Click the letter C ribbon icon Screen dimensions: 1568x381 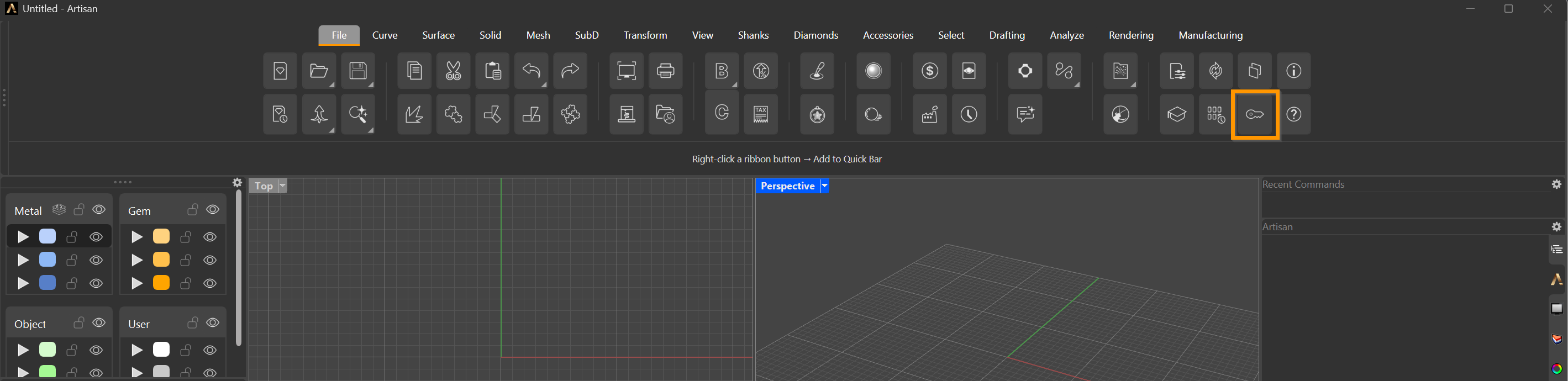point(722,112)
